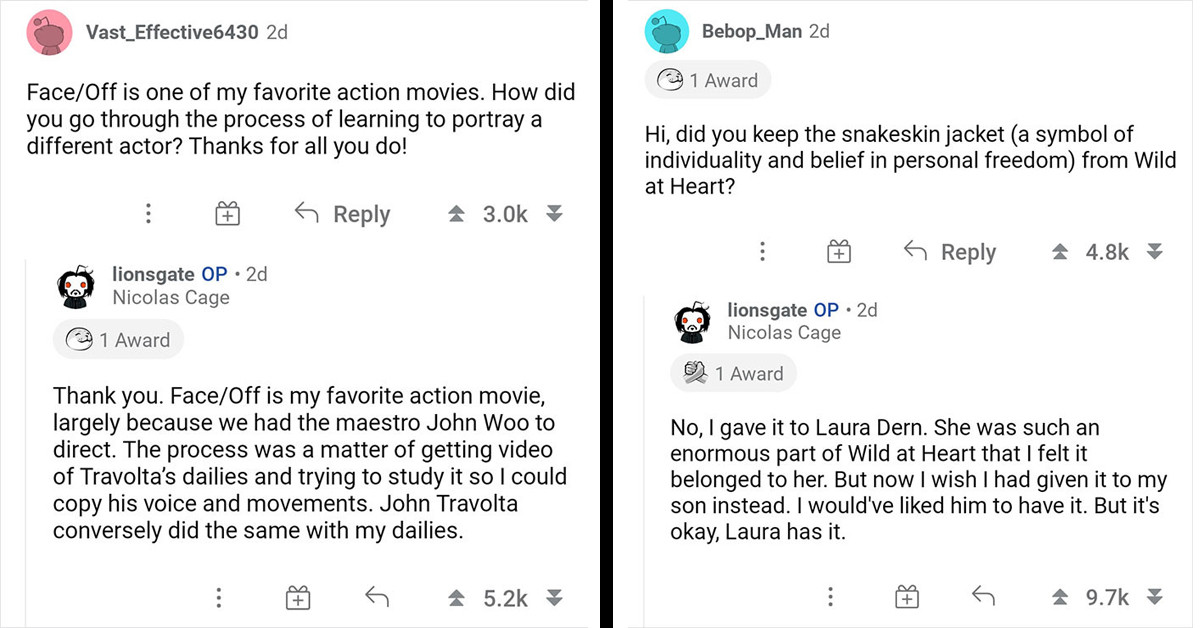Screen dimensions: 1200x628
Task: Select the award gift icon below the Laura Dern reply
Action: pyautogui.click(x=906, y=596)
